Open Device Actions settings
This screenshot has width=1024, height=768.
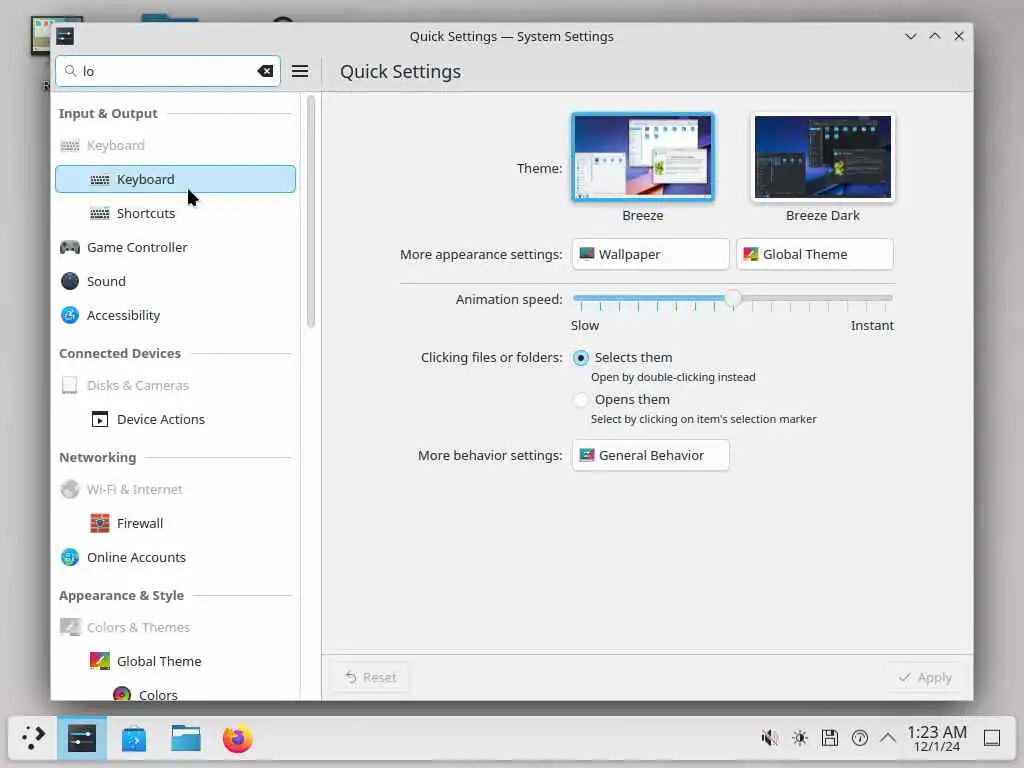coord(175,419)
